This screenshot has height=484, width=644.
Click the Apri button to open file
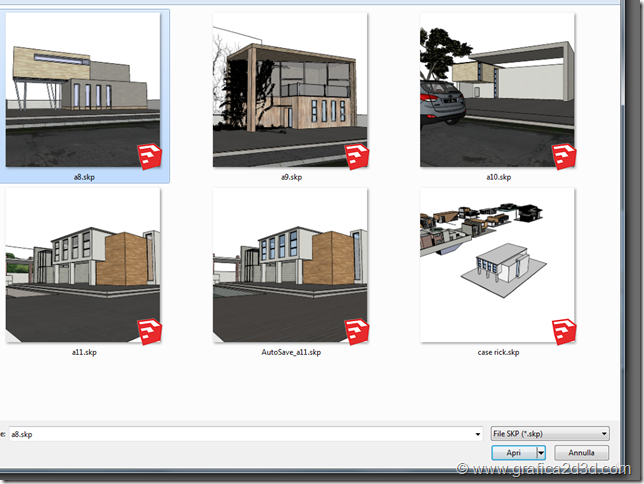pos(513,452)
